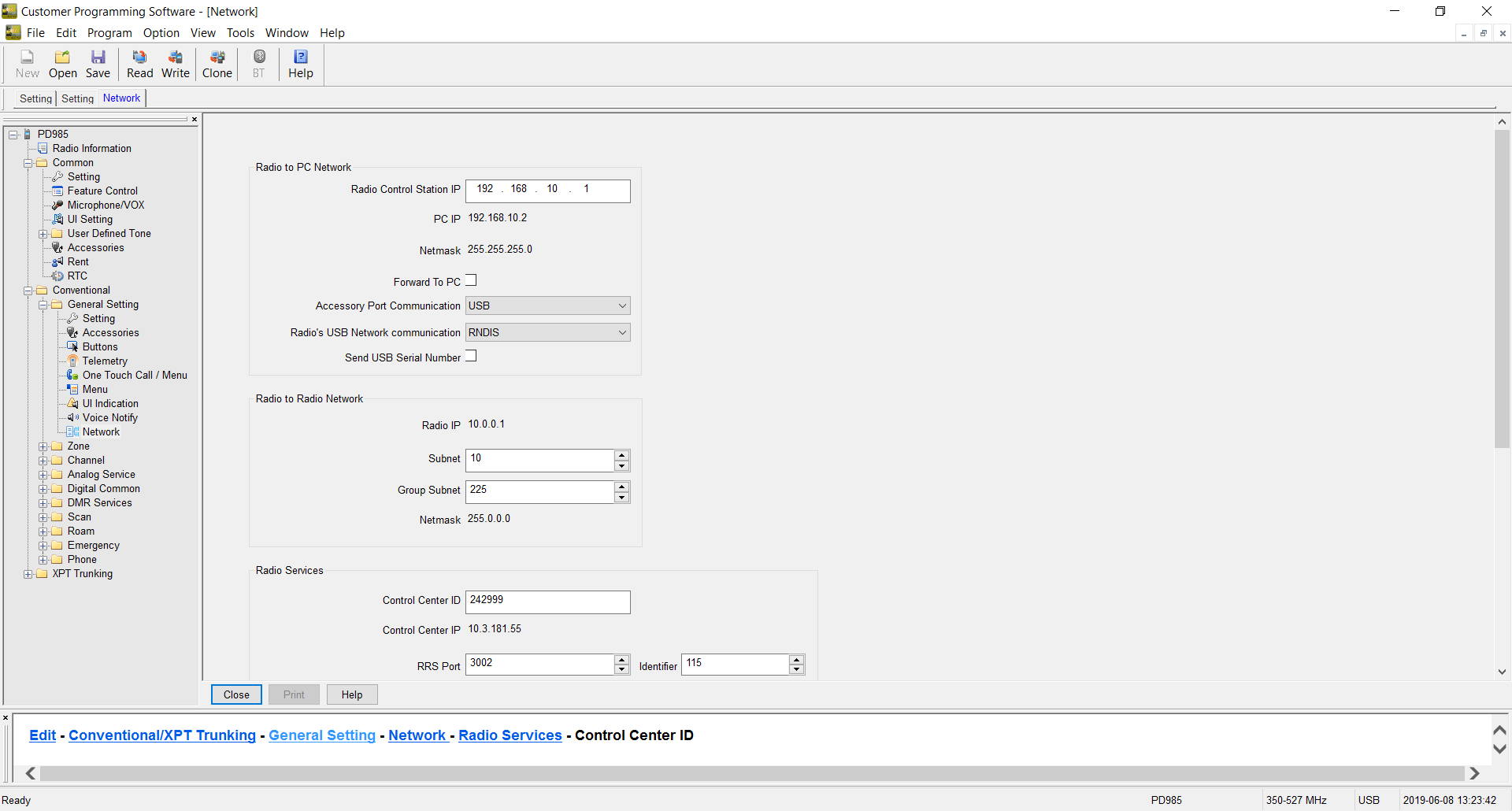Click the Save toolbar icon
Image resolution: width=1512 pixels, height=811 pixels.
98,64
